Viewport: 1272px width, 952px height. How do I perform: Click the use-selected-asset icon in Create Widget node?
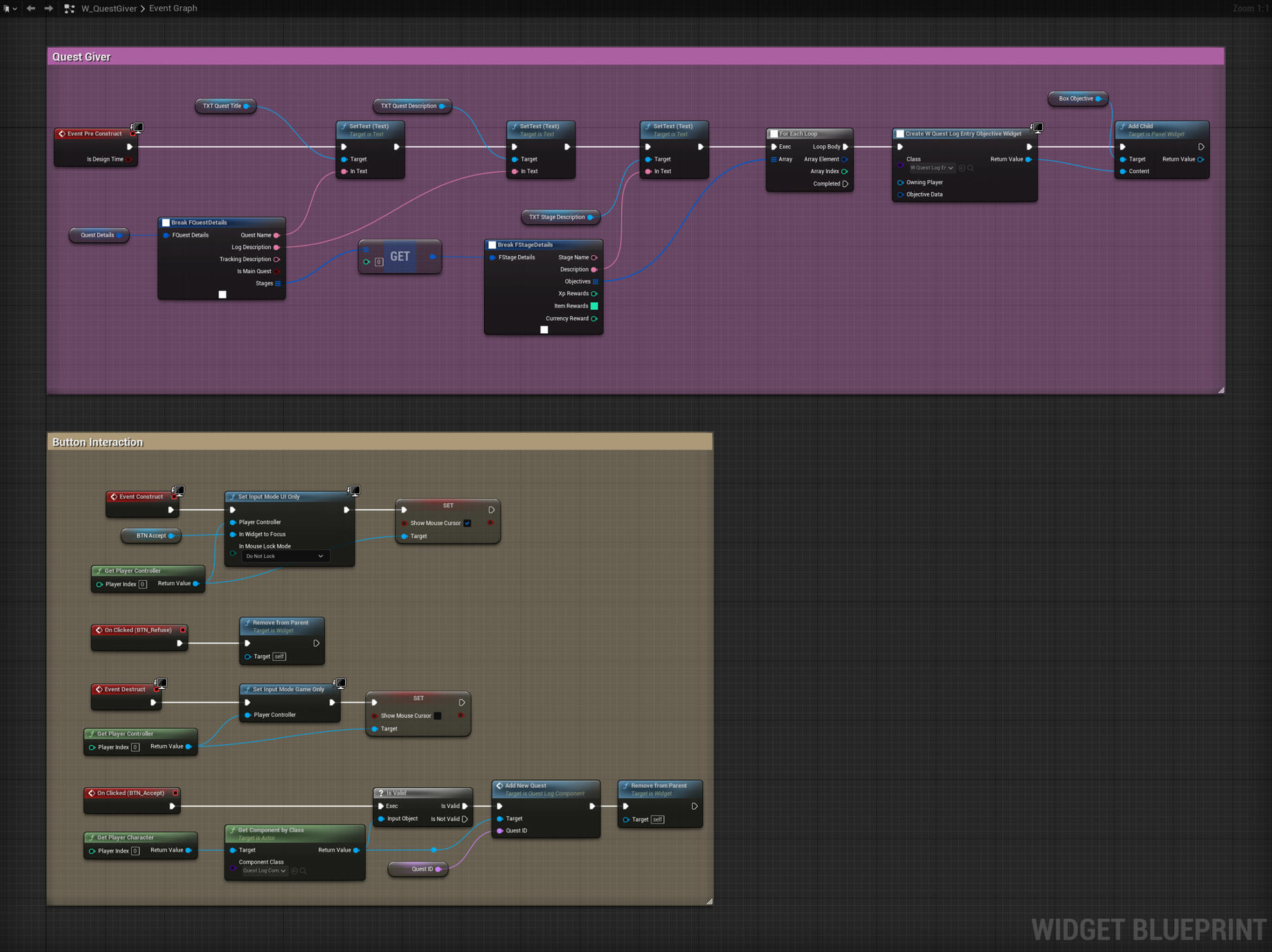(x=961, y=168)
